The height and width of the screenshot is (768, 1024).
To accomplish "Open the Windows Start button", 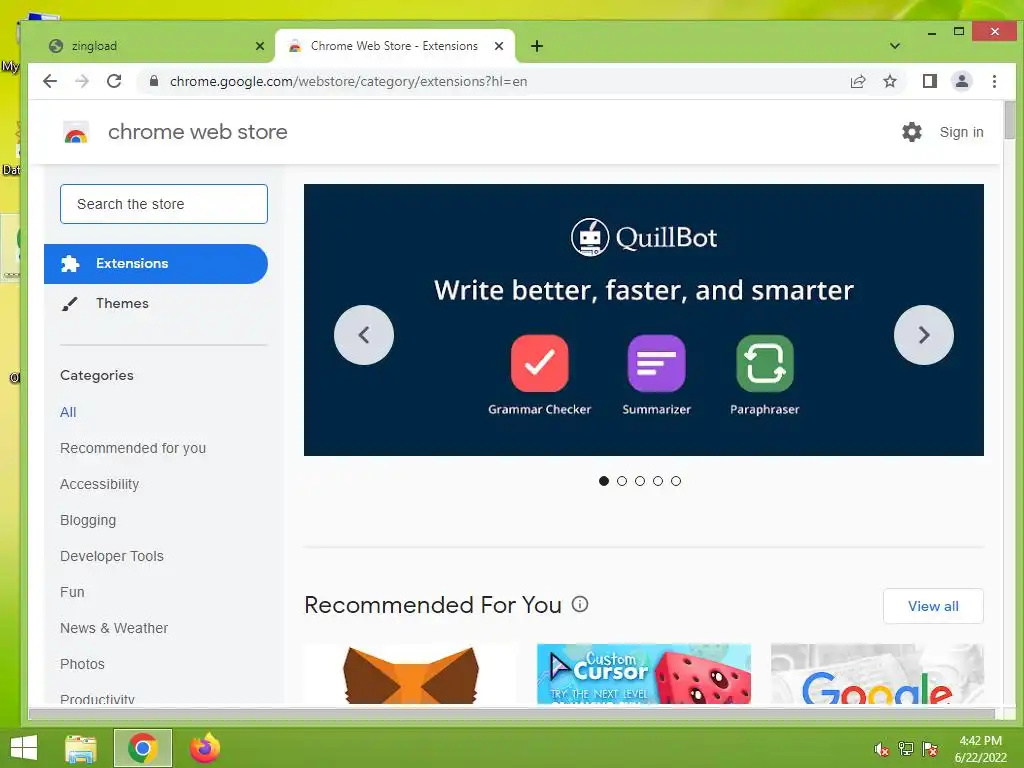I will [x=24, y=748].
